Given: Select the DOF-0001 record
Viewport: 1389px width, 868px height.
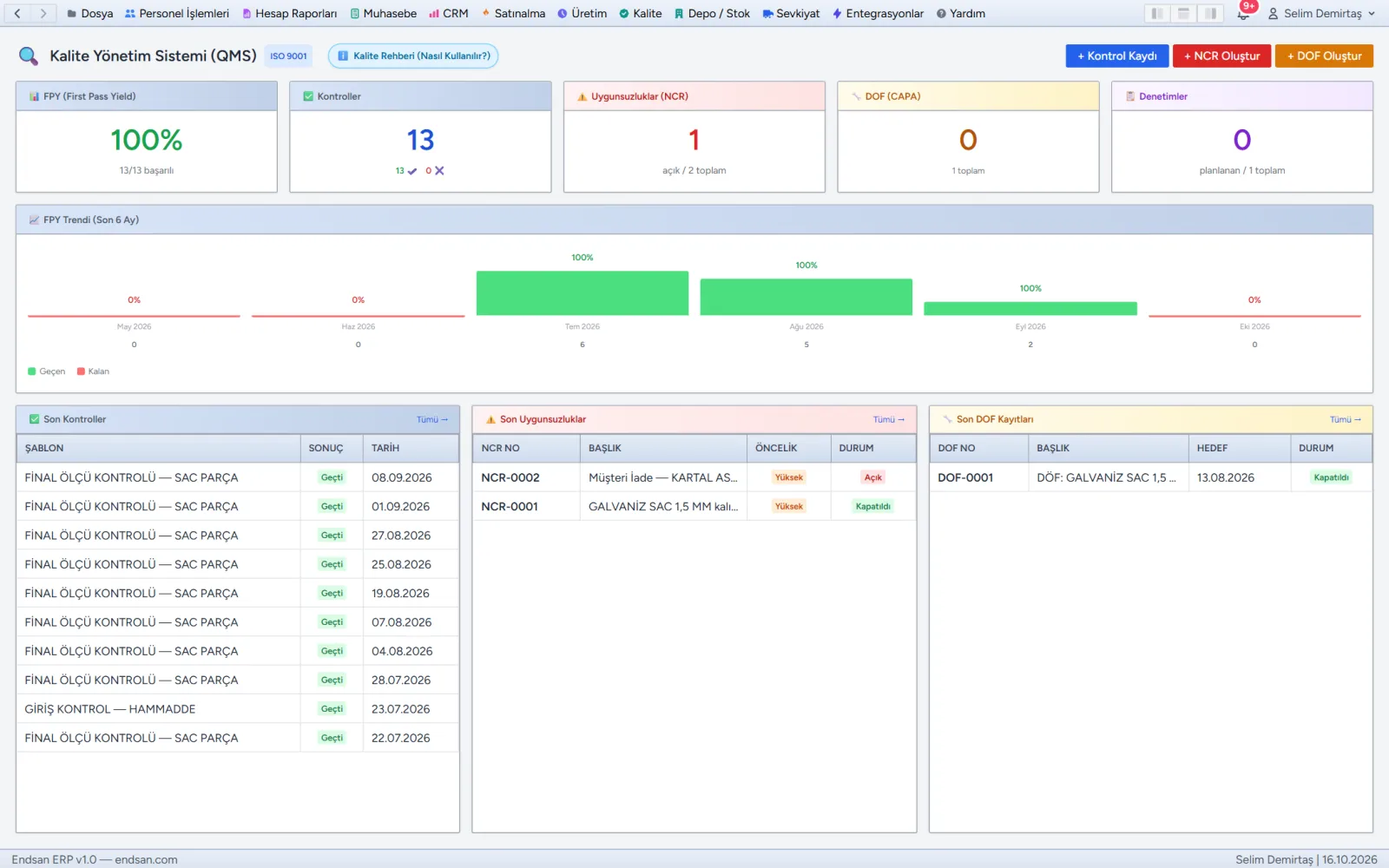Looking at the screenshot, I should 1151,477.
